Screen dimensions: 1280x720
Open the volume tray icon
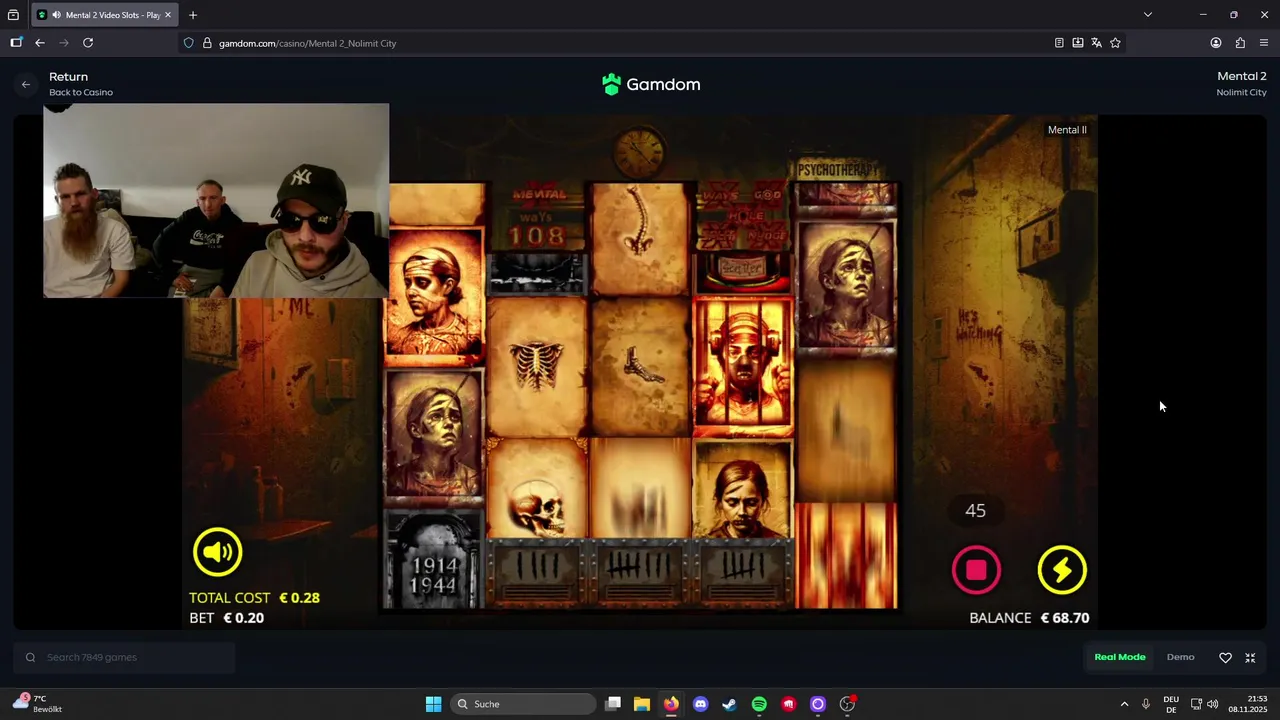point(1213,704)
